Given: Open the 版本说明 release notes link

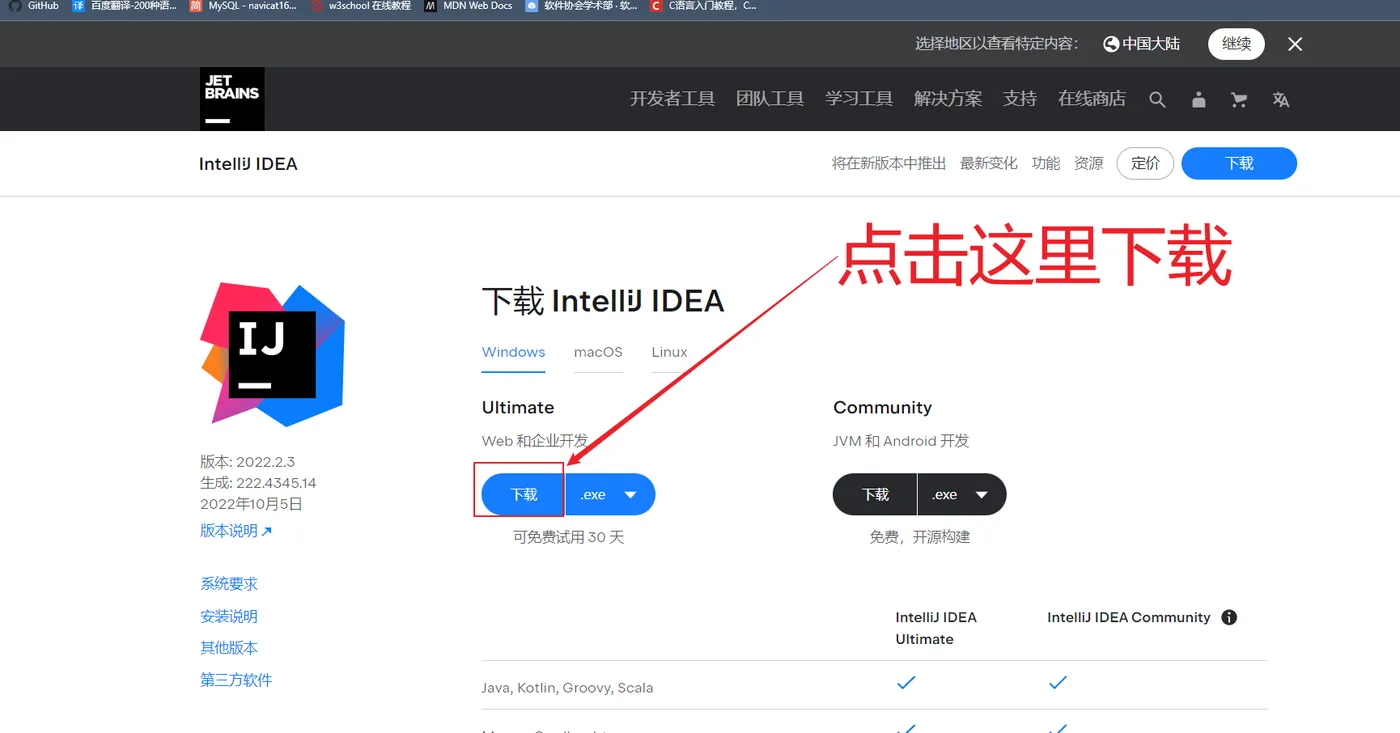Looking at the screenshot, I should tap(236, 531).
